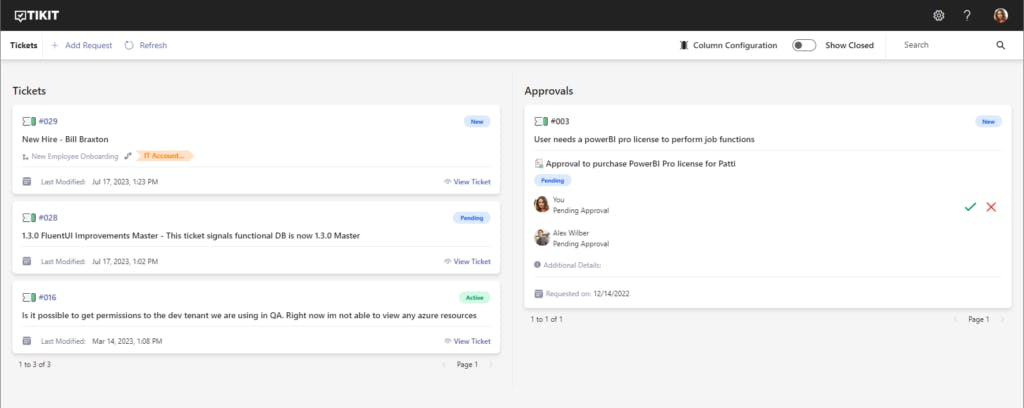The width and height of the screenshot is (1024, 408).
Task: Reject the PowerBI request with red X
Action: pos(991,206)
